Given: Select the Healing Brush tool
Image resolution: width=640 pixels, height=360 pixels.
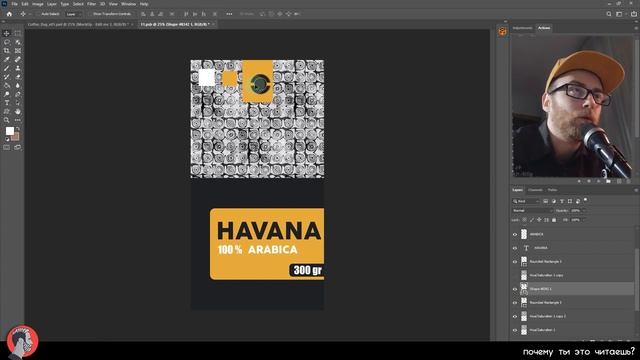Looking at the screenshot, I should [x=18, y=60].
